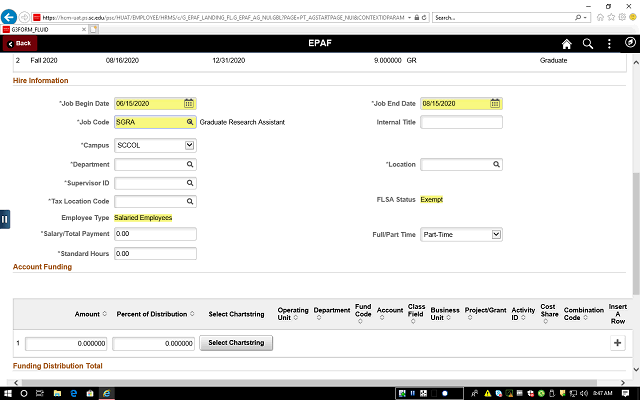The image size is (640, 400).
Task: Click the Standard Hours field
Action: [155, 253]
